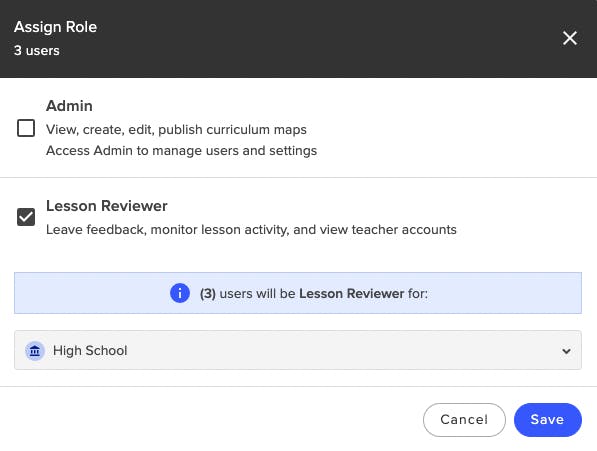The image size is (597, 451).
Task: Close the Assign Role dialog
Action: tap(570, 38)
